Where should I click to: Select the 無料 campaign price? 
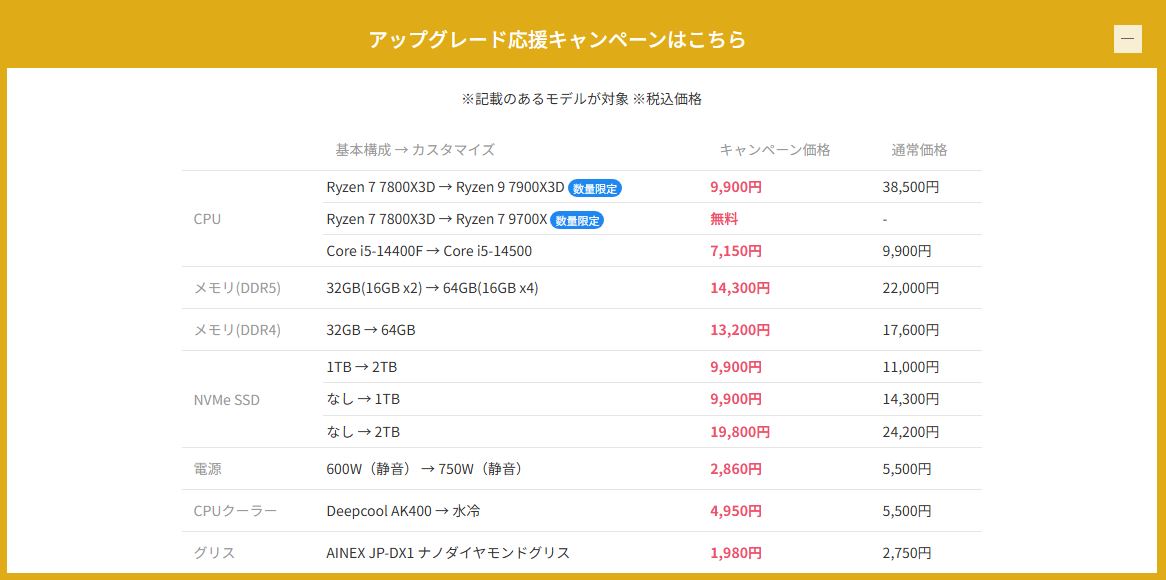click(x=724, y=219)
